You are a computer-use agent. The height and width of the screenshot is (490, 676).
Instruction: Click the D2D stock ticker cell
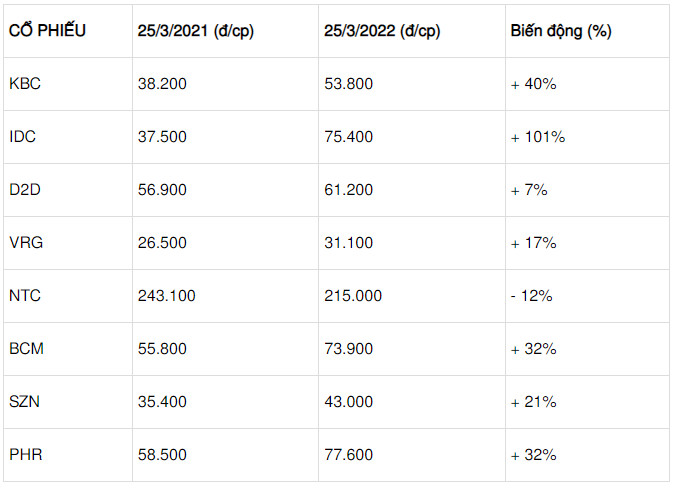click(25, 190)
